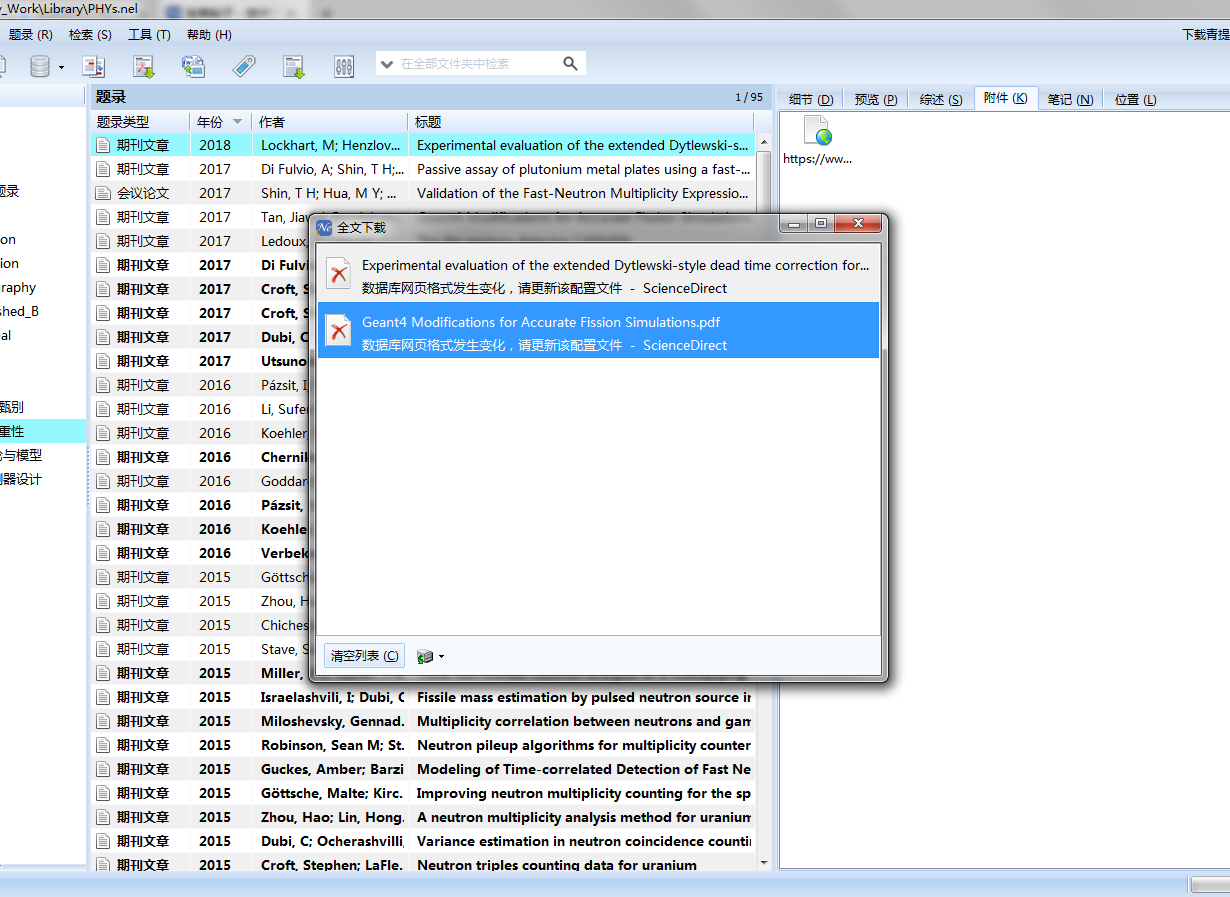Click the download settings icon in dialog
This screenshot has width=1230, height=897.
[425, 656]
